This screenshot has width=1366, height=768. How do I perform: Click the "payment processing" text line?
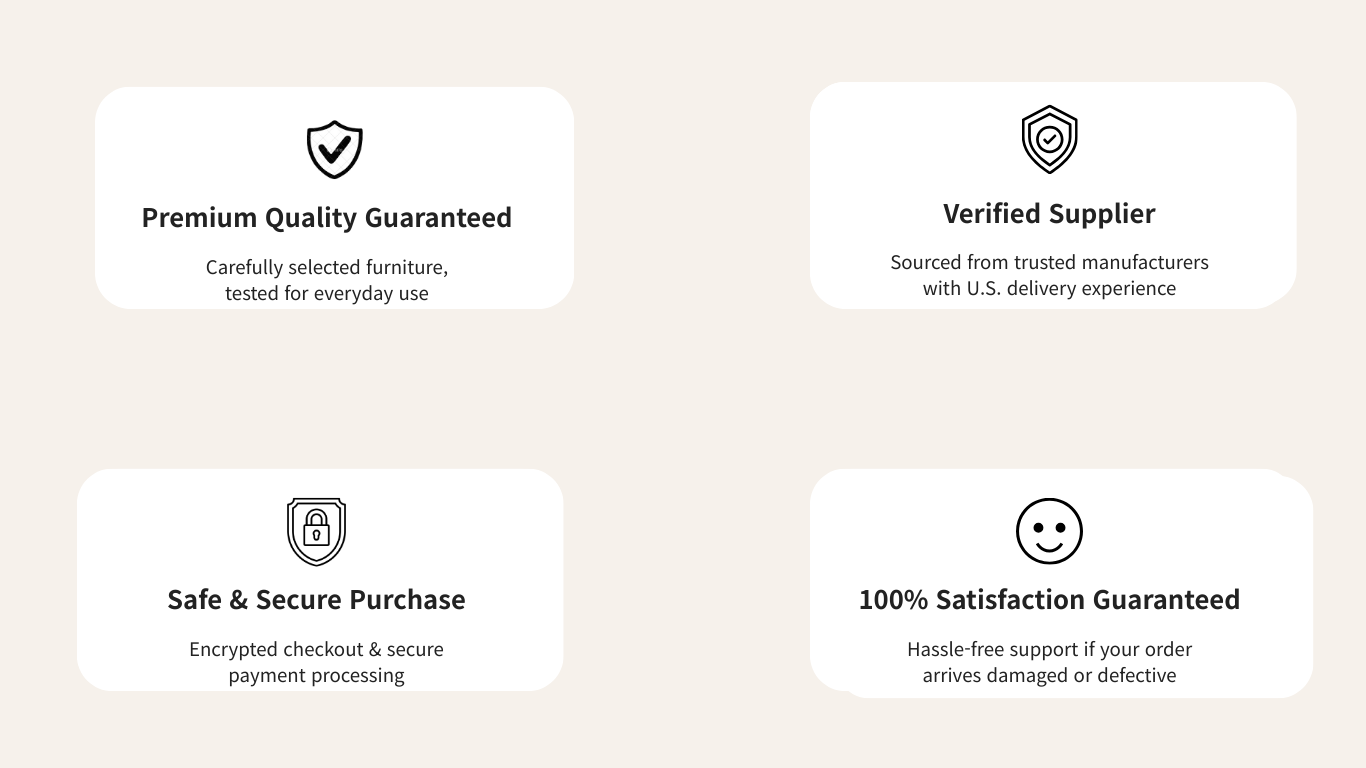[x=316, y=676]
